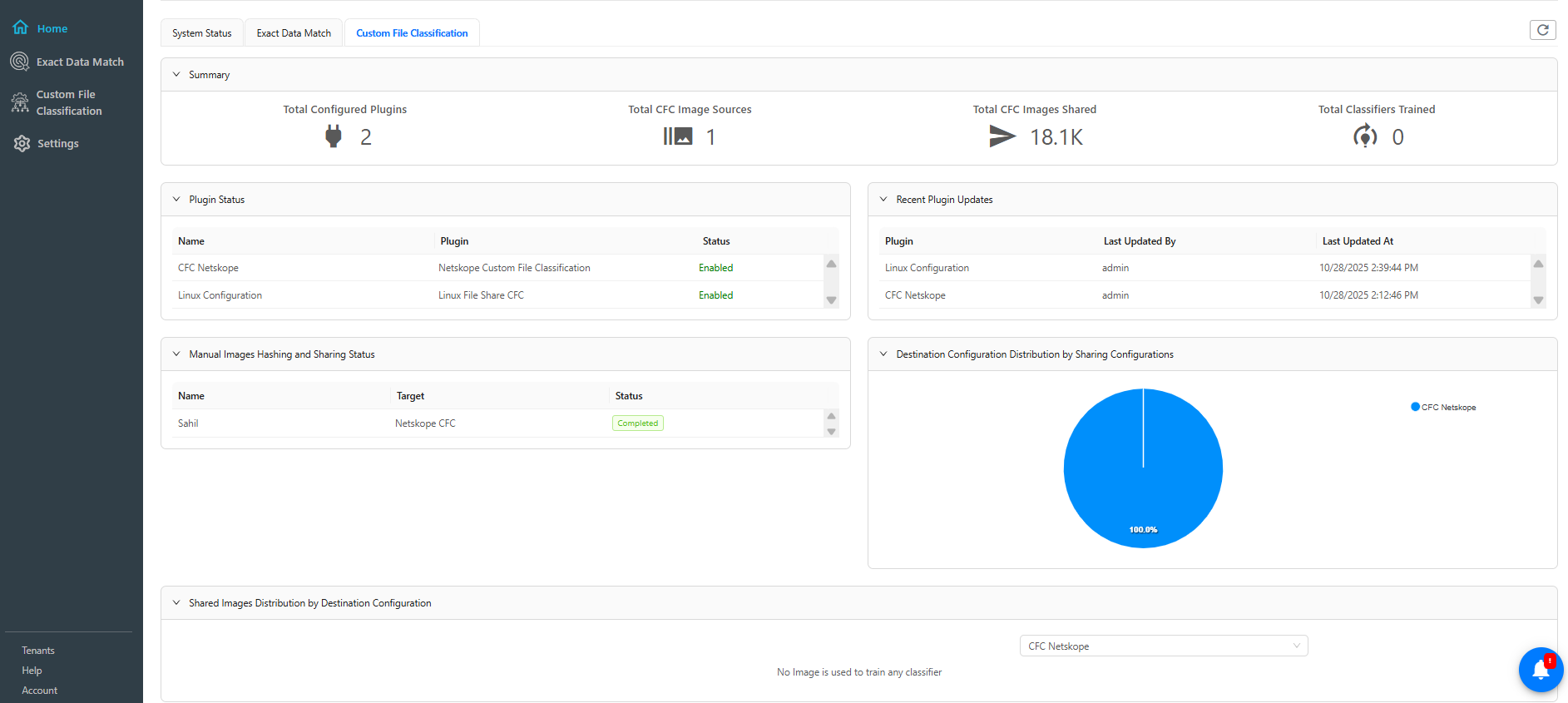This screenshot has height=703, width=1568.
Task: Click the Home icon in sidebar
Action: click(x=20, y=27)
